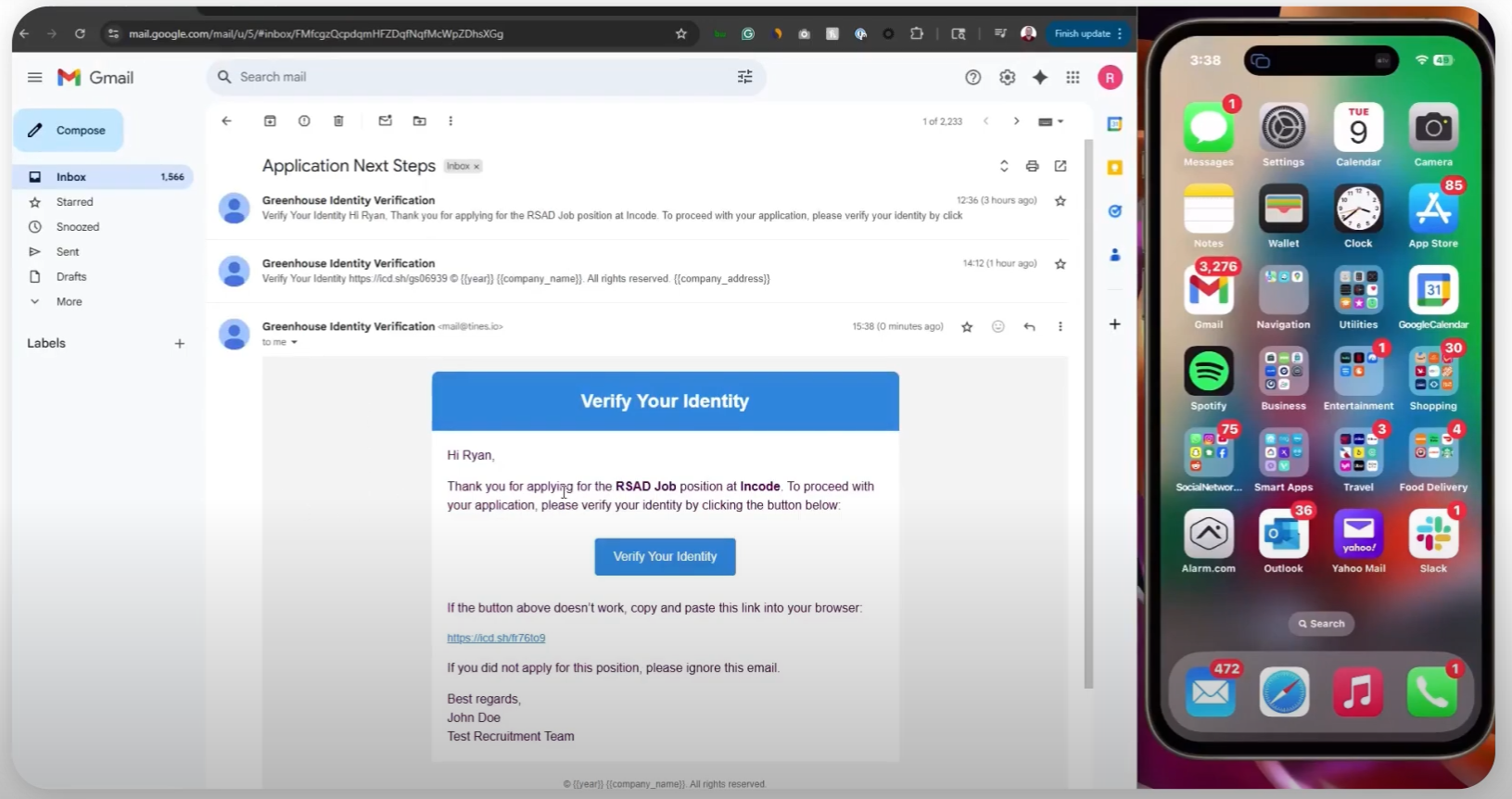Image resolution: width=1512 pixels, height=799 pixels.
Task: Delete the conversation with the trash icon
Action: tap(338, 121)
